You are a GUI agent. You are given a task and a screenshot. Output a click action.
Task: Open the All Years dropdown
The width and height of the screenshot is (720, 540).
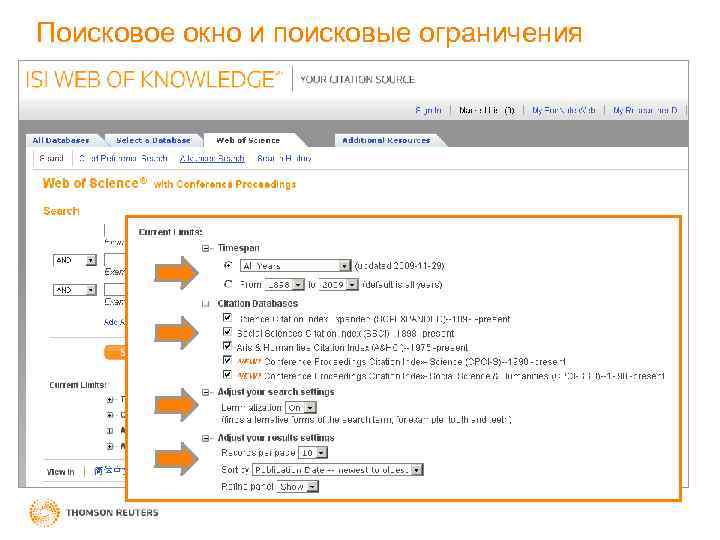[x=295, y=266]
